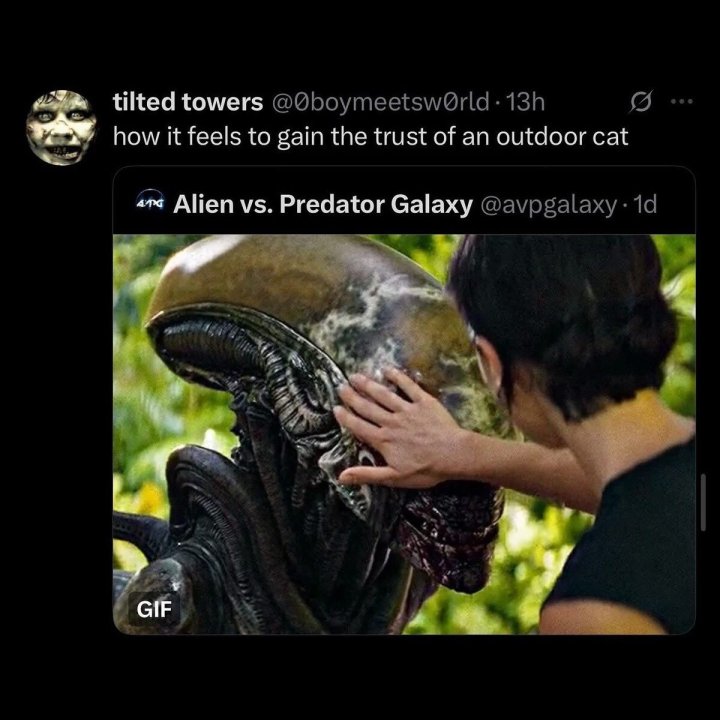Screen dimensions: 720x720
Task: Click the GIF badge on the image
Action: [154, 609]
